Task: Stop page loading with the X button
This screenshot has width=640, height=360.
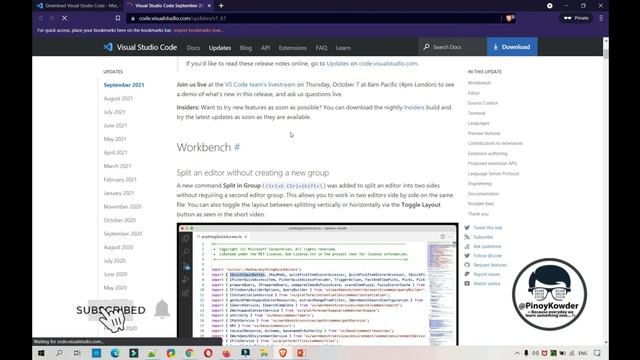Action: (x=64, y=18)
